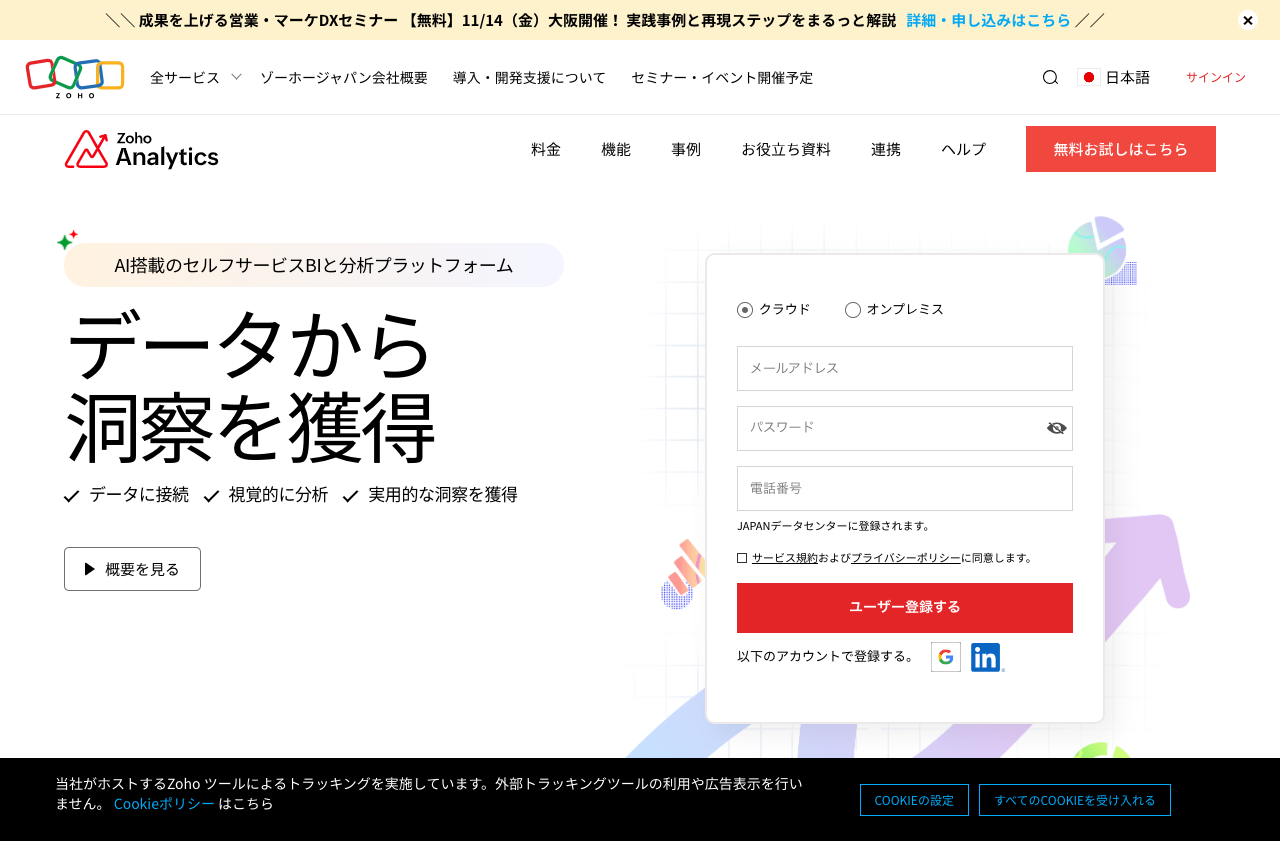Open the site search
Screen dimensions: 1280x841
coord(1049,76)
